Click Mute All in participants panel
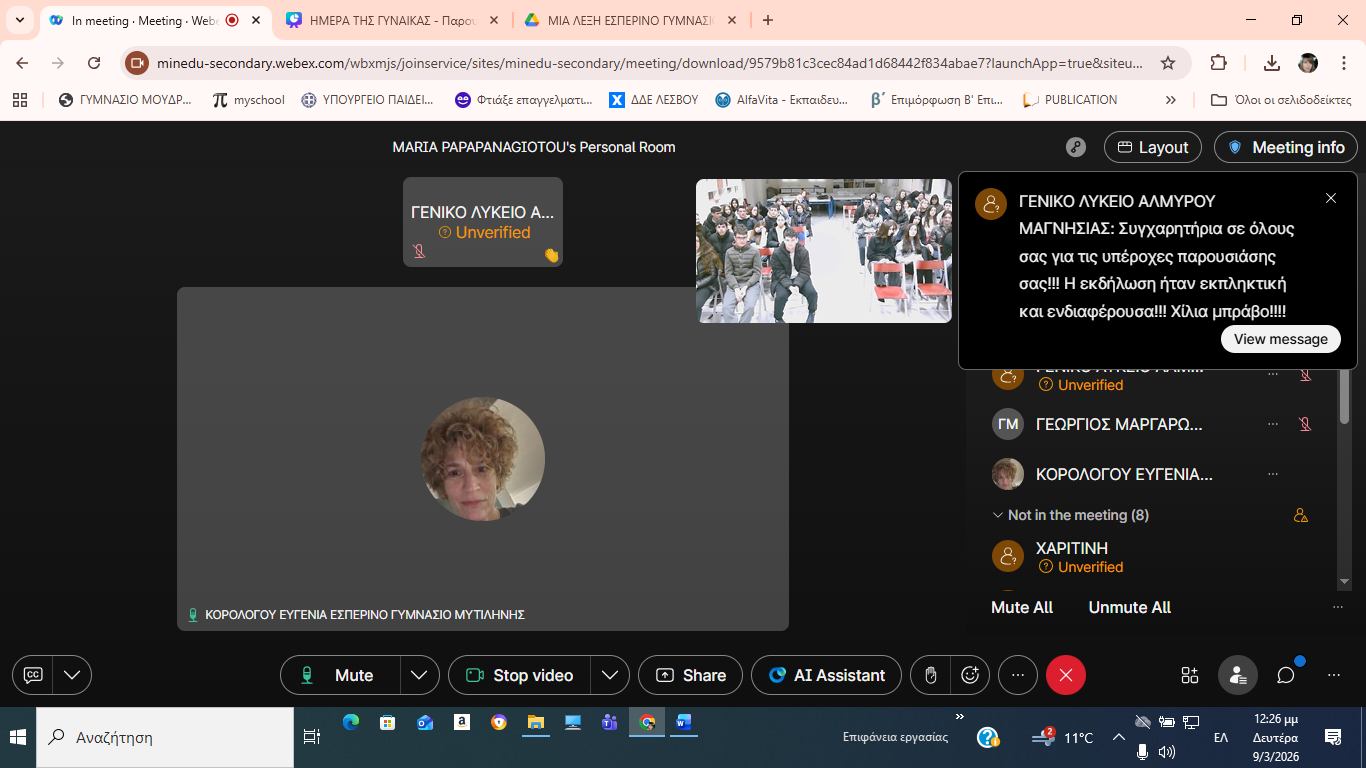1366x768 pixels. point(1021,607)
